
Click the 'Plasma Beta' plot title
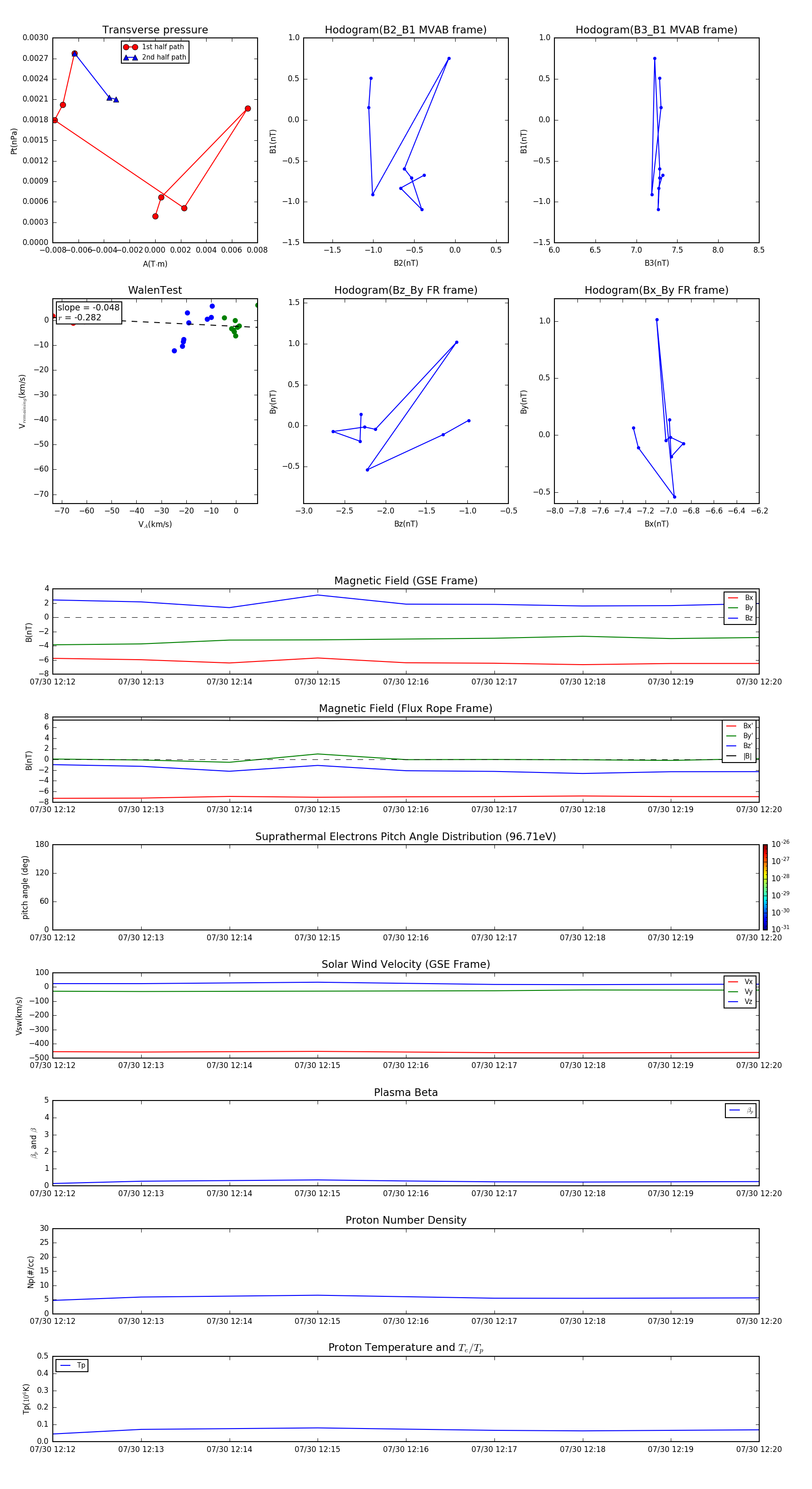[406, 1092]
